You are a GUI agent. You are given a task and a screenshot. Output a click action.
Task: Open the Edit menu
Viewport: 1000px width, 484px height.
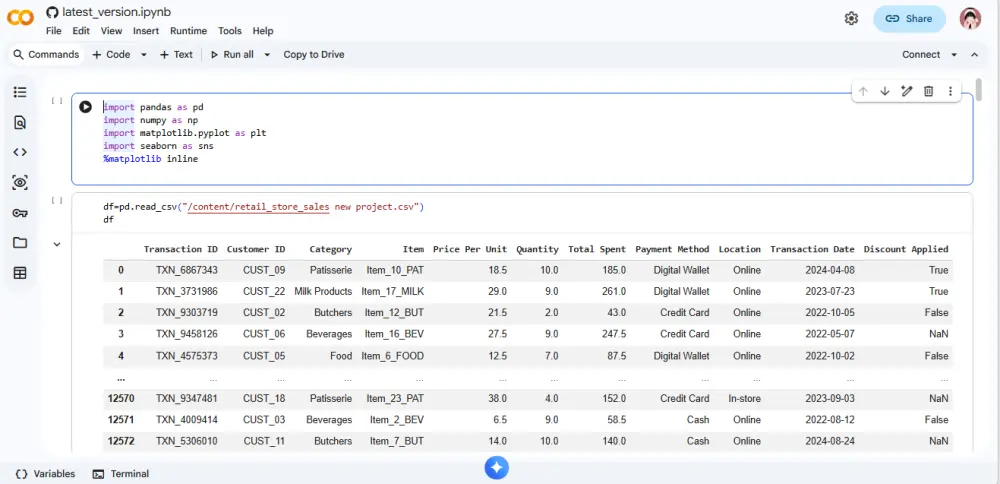tap(81, 31)
